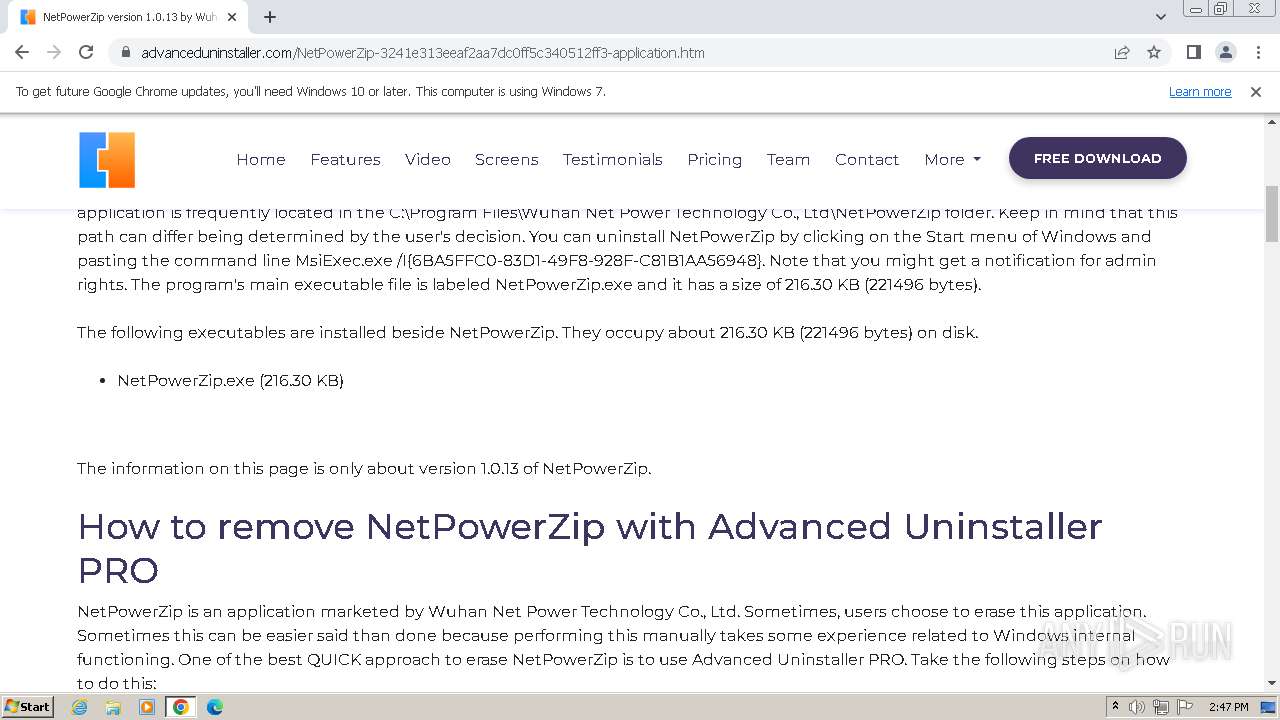Click the MsiExec.exe command line text
This screenshot has height=720, width=1280.
click(x=530, y=260)
